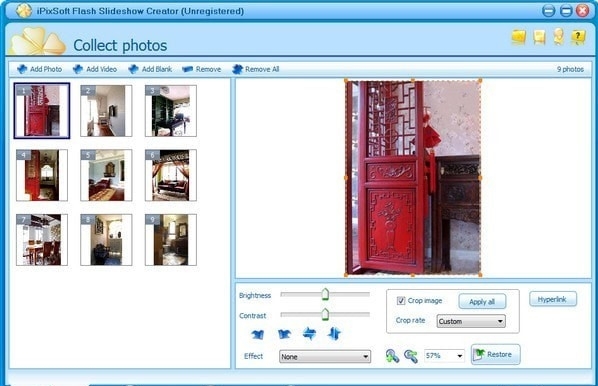Click the '9 photos' count text
The width and height of the screenshot is (598, 386).
coord(570,69)
